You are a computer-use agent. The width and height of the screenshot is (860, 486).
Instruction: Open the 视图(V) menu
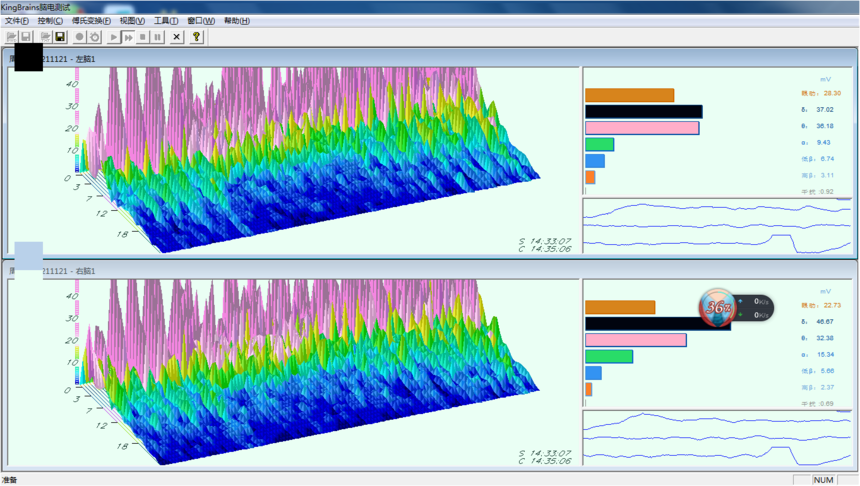point(132,21)
